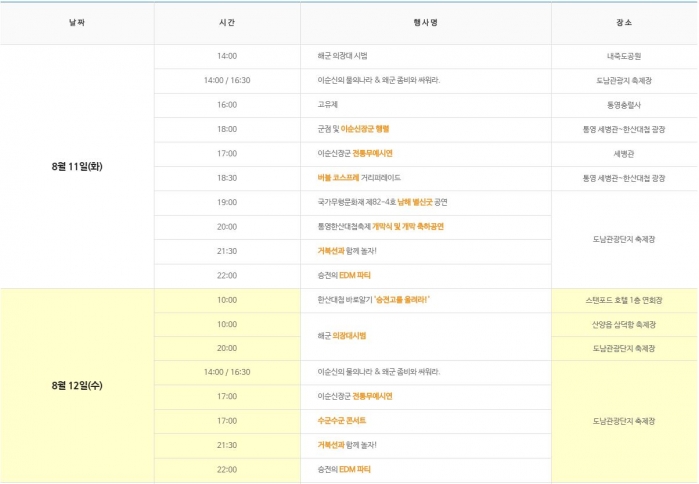Click the 장소 column header
Image resolution: width=699 pixels, height=484 pixels.
tap(624, 24)
